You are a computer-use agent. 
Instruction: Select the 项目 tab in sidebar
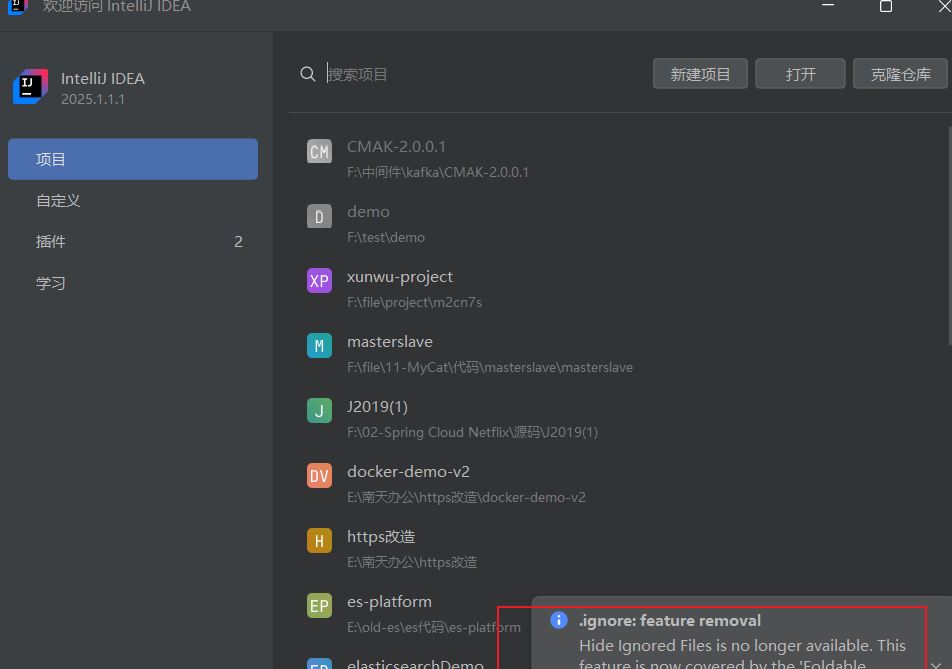[133, 159]
